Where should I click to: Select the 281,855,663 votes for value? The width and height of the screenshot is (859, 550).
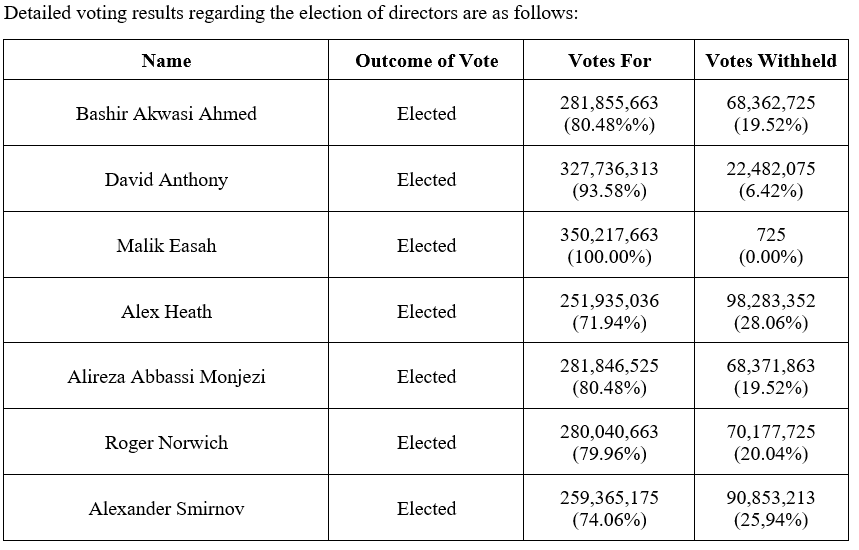click(609, 104)
